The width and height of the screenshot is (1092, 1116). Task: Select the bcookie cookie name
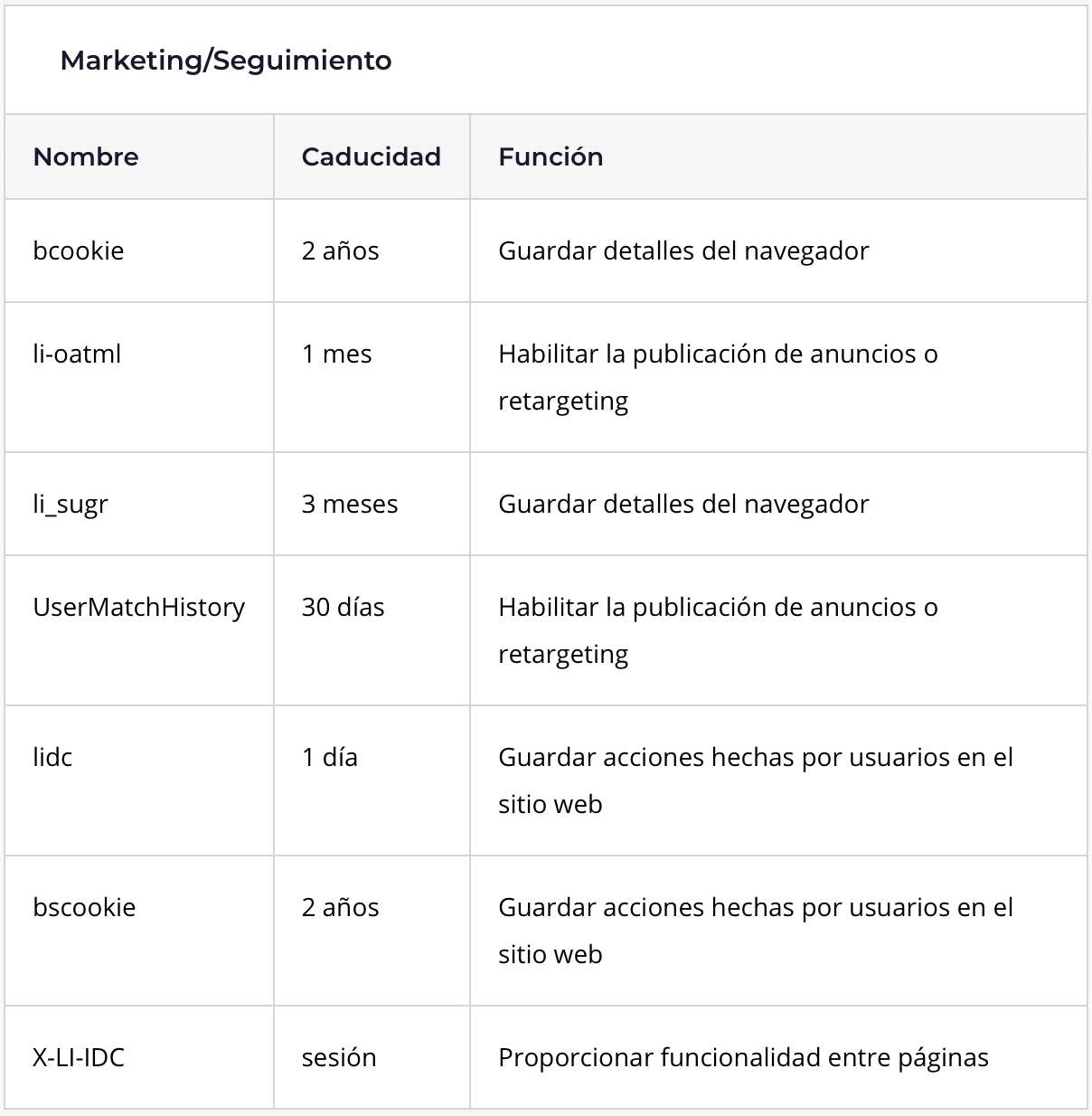79,251
